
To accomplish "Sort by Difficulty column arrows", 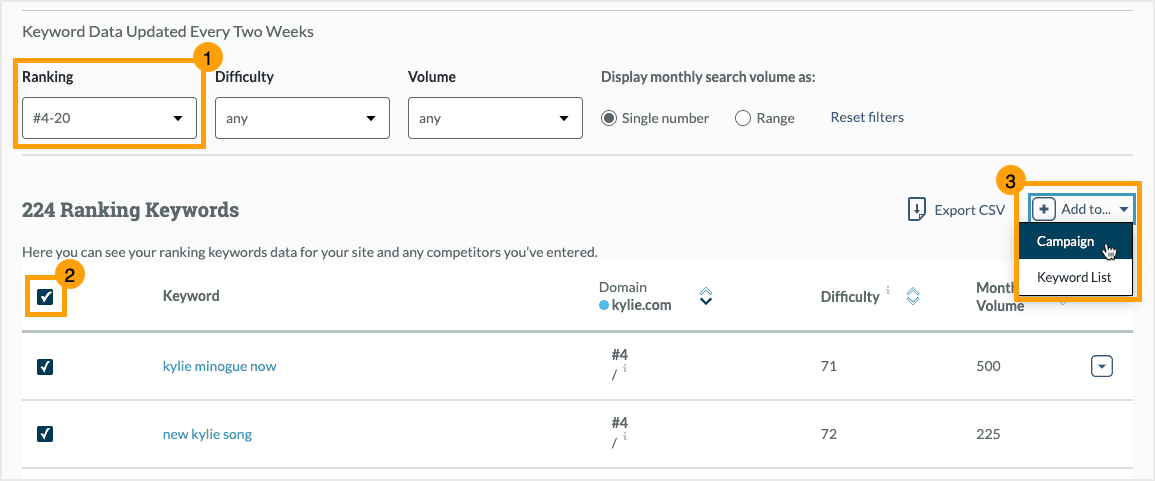I will click(x=912, y=296).
